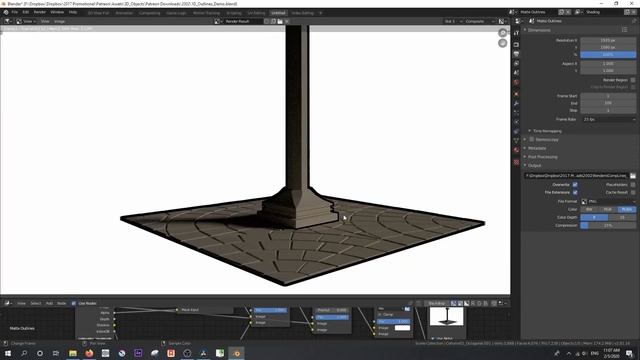640x360 pixels.
Task: Click the output path folder browse icon
Action: pyautogui.click(x=633, y=176)
